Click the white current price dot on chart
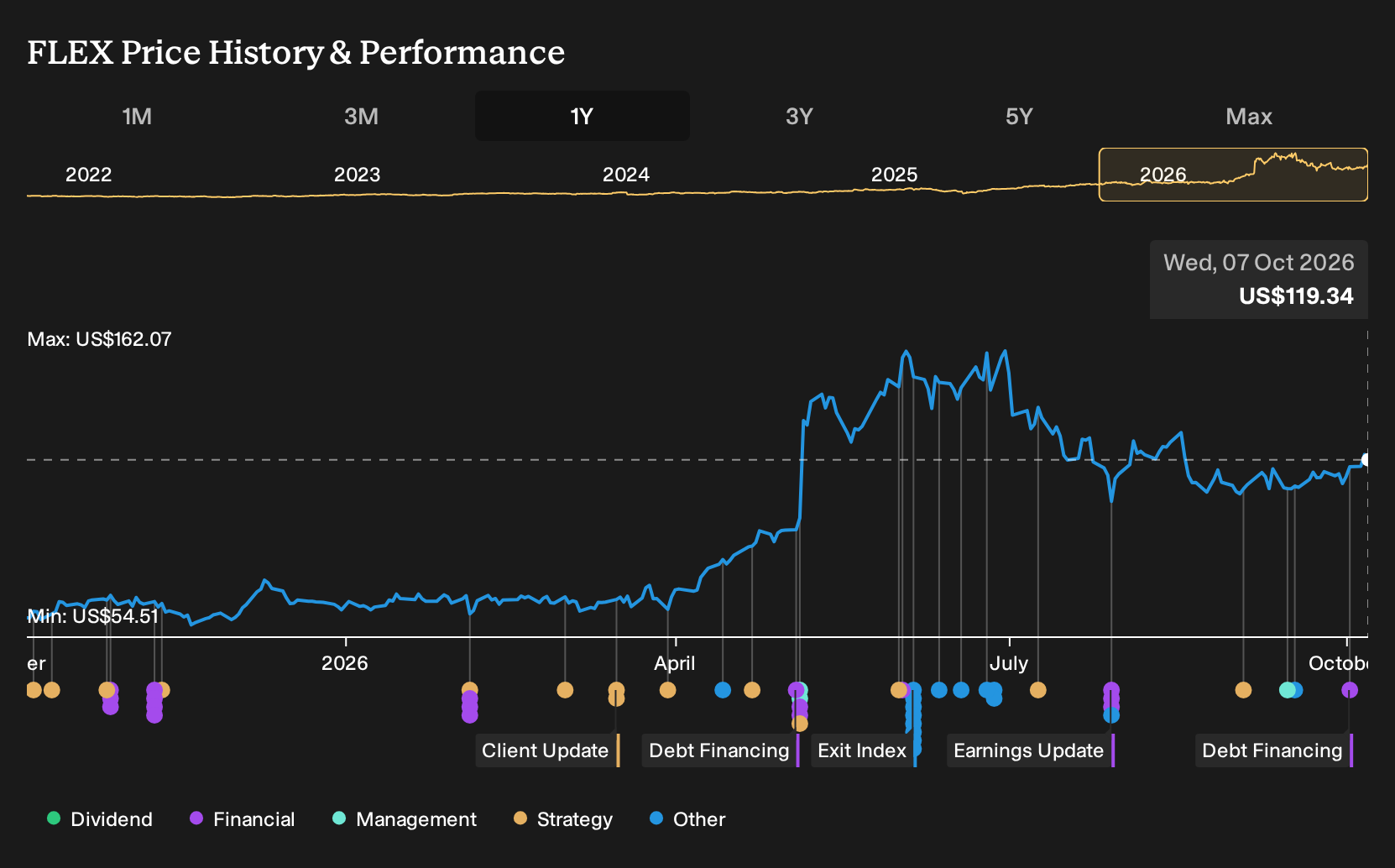 click(1366, 460)
